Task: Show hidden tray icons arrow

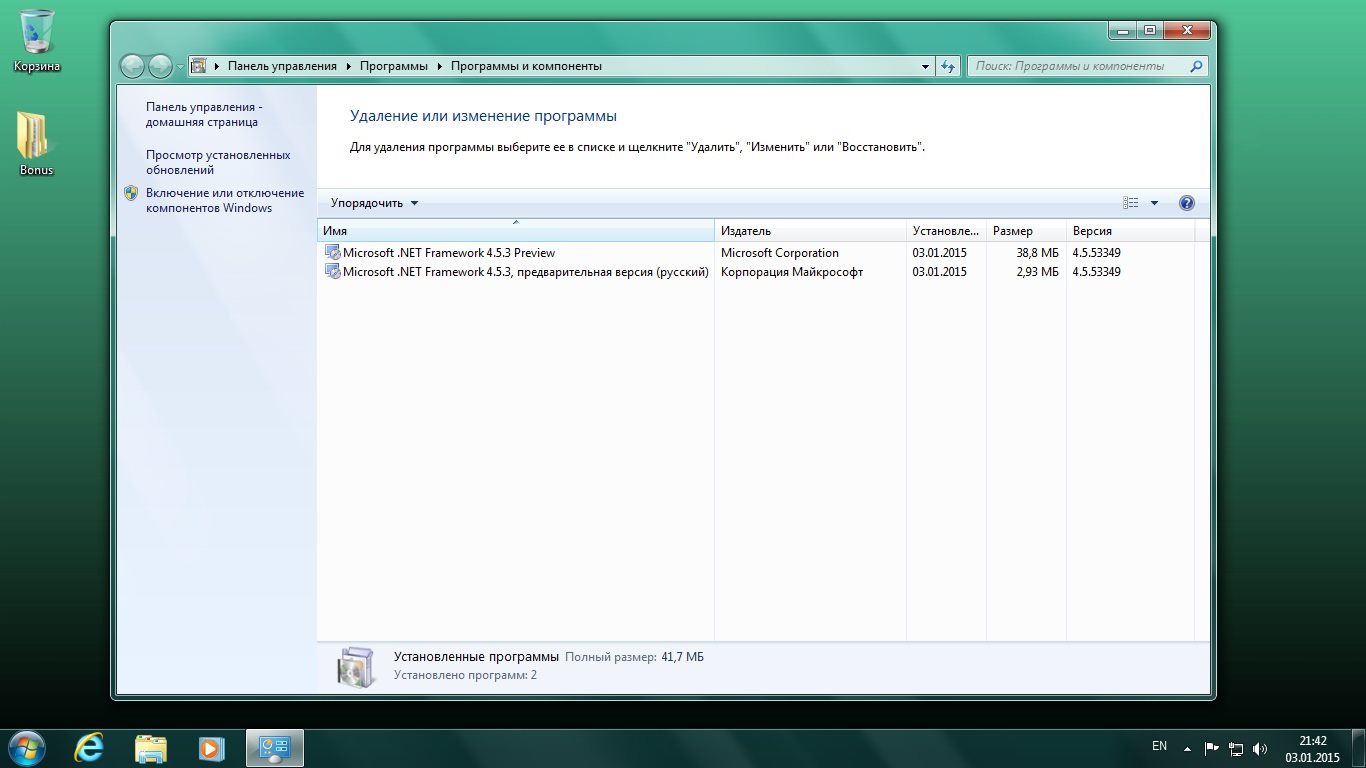Action: tap(1187, 748)
